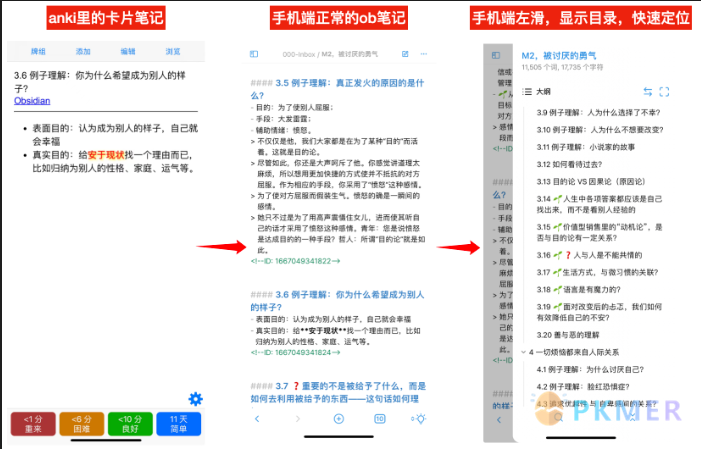Screen dimensions: 701x449
Task: Open tab switcher showing 10 tabs
Action: point(380,419)
